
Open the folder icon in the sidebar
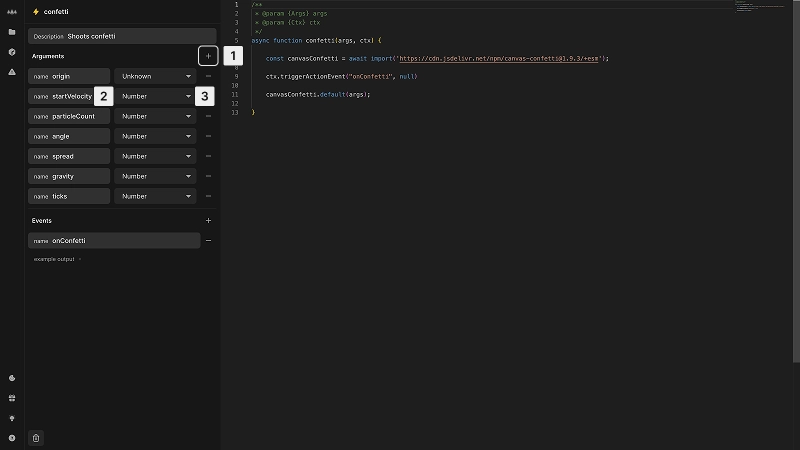pyautogui.click(x=12, y=32)
